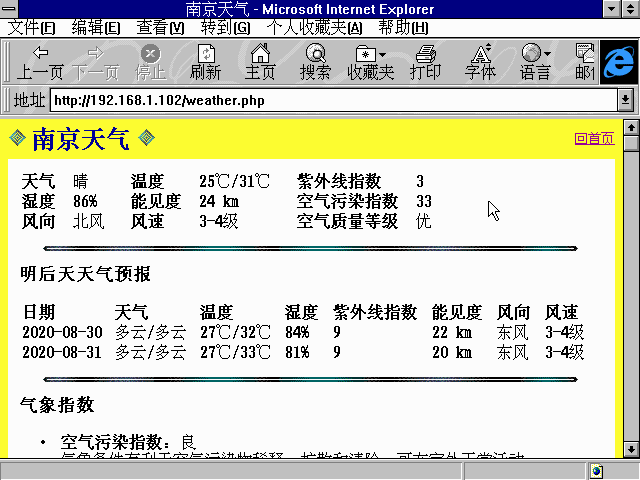The image size is (640, 480).
Task: Reload page with 刷新 button
Action: [206, 62]
